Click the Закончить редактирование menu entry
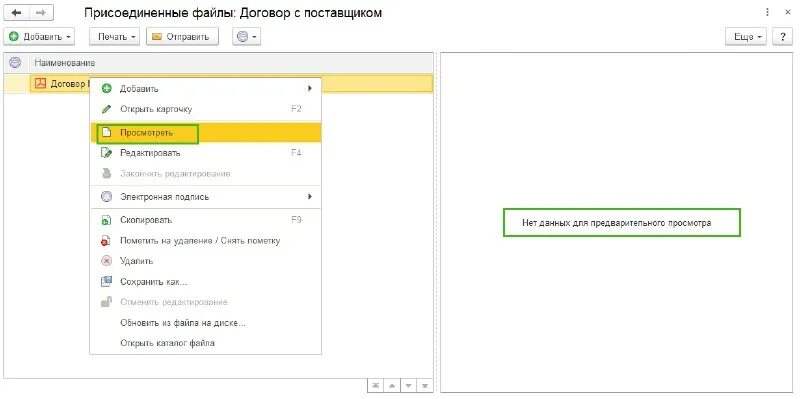Image resolution: width=800 pixels, height=399 pixels. [206, 173]
